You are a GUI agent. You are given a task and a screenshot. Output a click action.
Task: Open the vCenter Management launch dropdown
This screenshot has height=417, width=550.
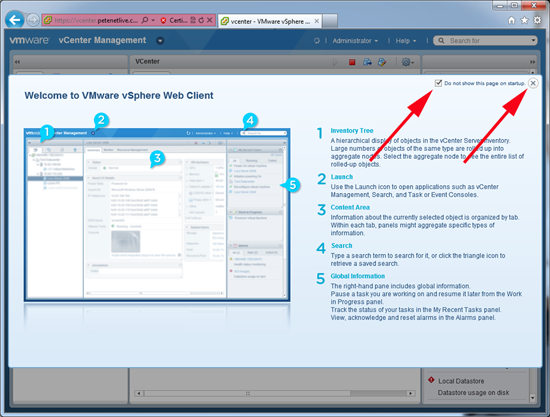[160, 41]
